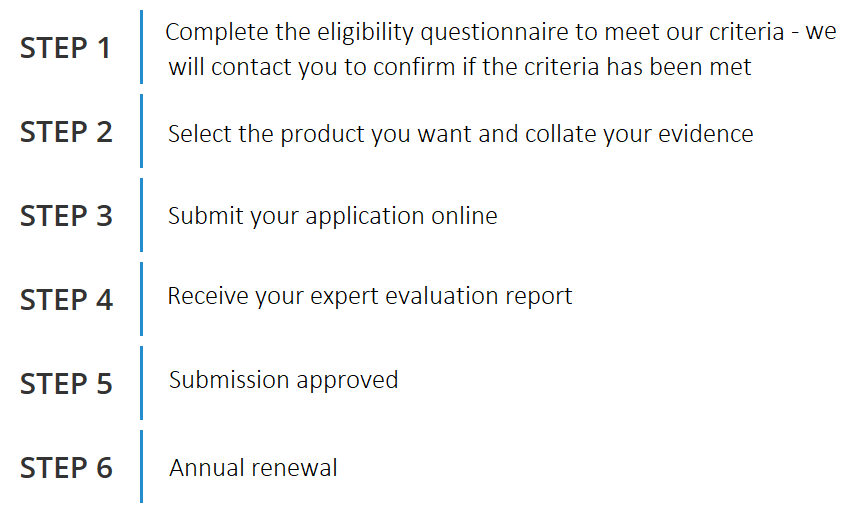Image resolution: width=850 pixels, height=518 pixels.
Task: Click the STEP 3 heading
Action: coord(66,216)
